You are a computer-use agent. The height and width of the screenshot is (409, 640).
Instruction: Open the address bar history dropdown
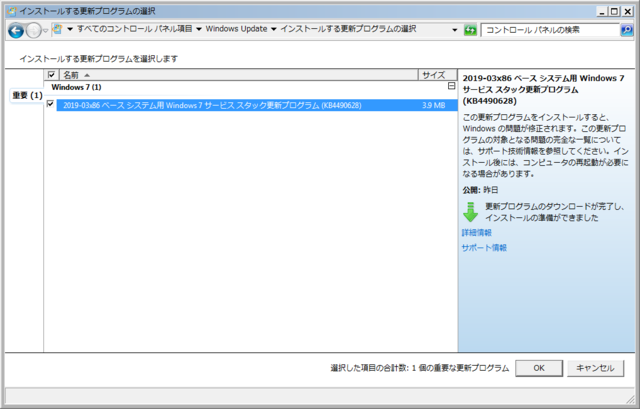[455, 30]
